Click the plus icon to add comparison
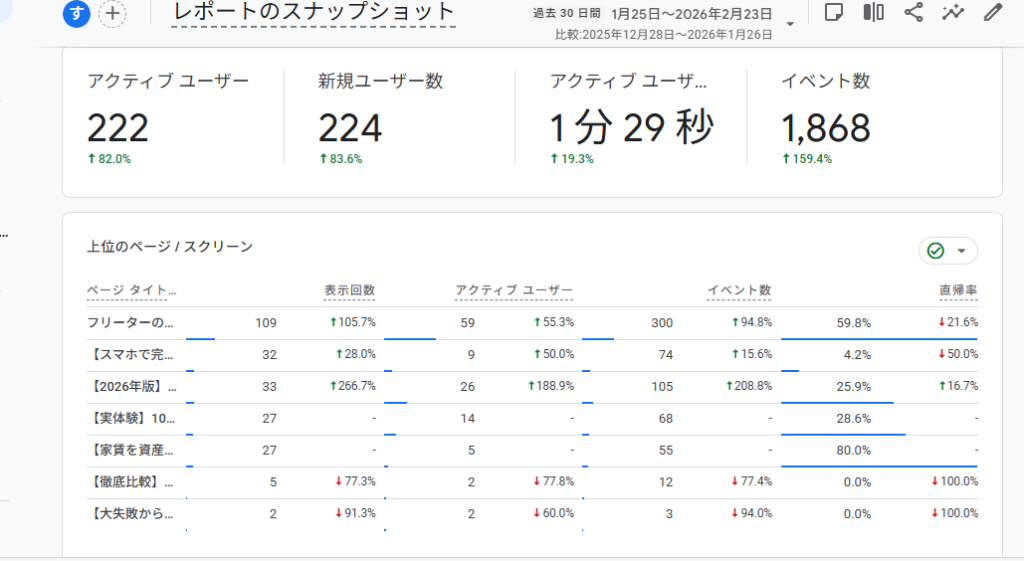Image resolution: width=1024 pixels, height=561 pixels. click(x=114, y=13)
